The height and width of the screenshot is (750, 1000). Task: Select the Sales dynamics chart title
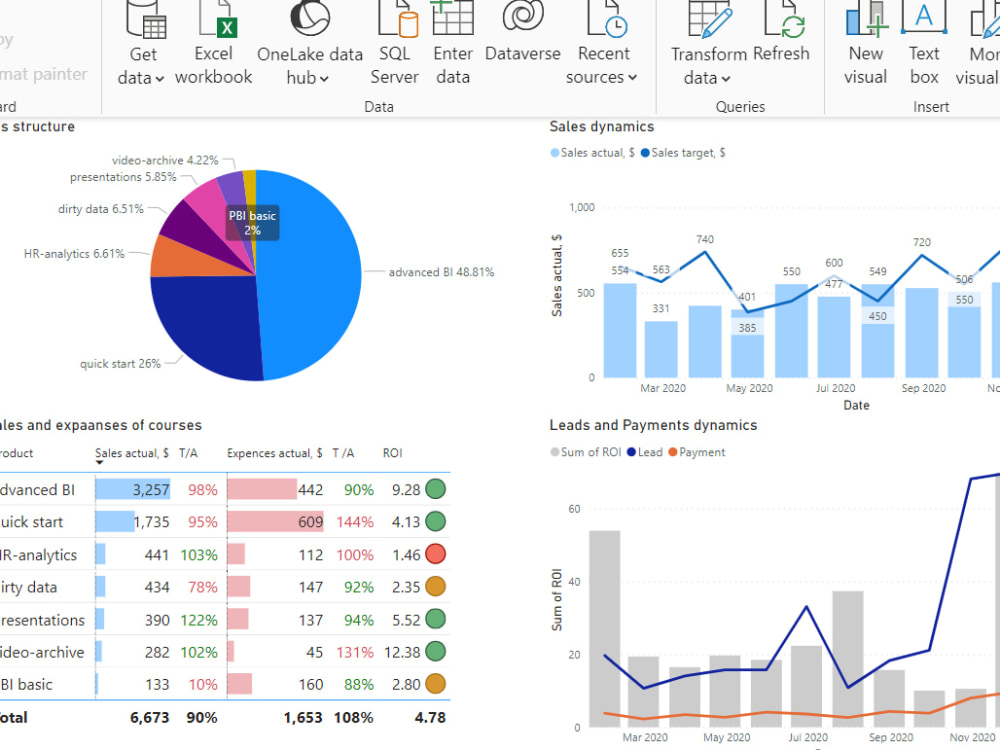click(601, 127)
